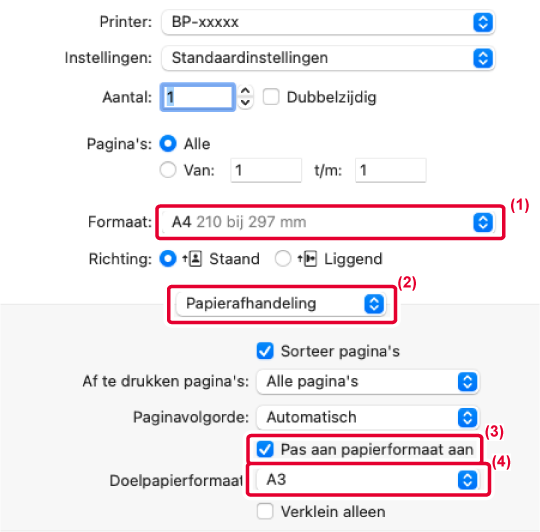Select the Alle pages radio button
Image resolution: width=540 pixels, height=532 pixels.
(x=168, y=144)
